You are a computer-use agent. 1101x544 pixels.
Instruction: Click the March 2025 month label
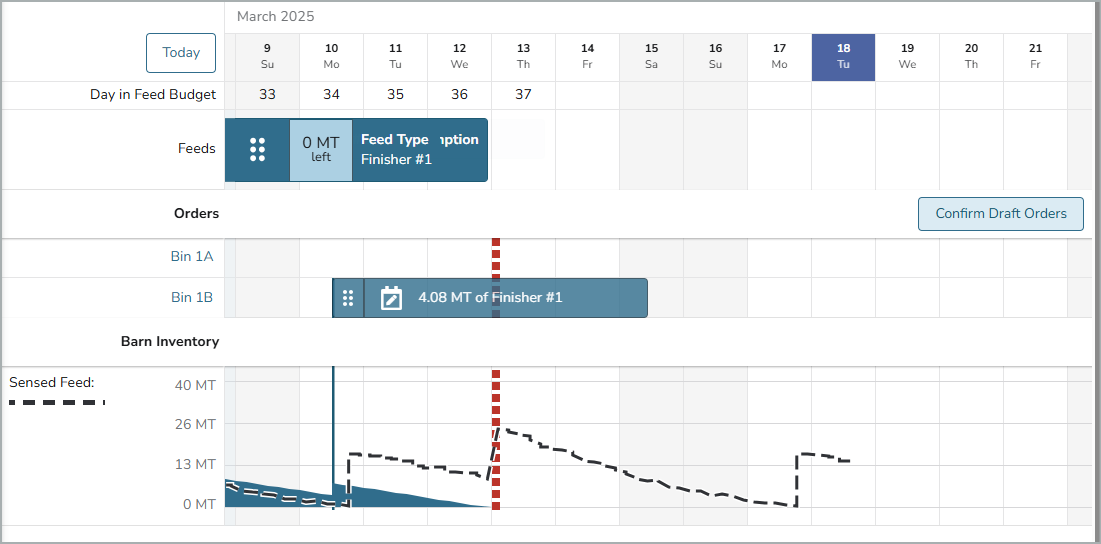[x=275, y=17]
